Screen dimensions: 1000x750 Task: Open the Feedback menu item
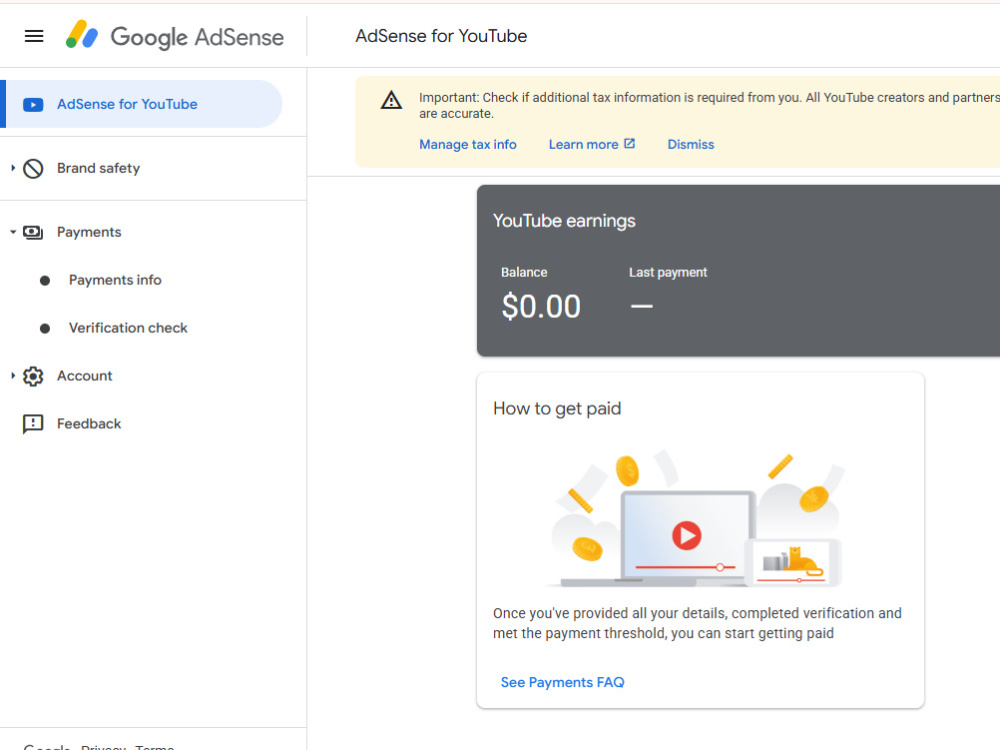coord(89,423)
